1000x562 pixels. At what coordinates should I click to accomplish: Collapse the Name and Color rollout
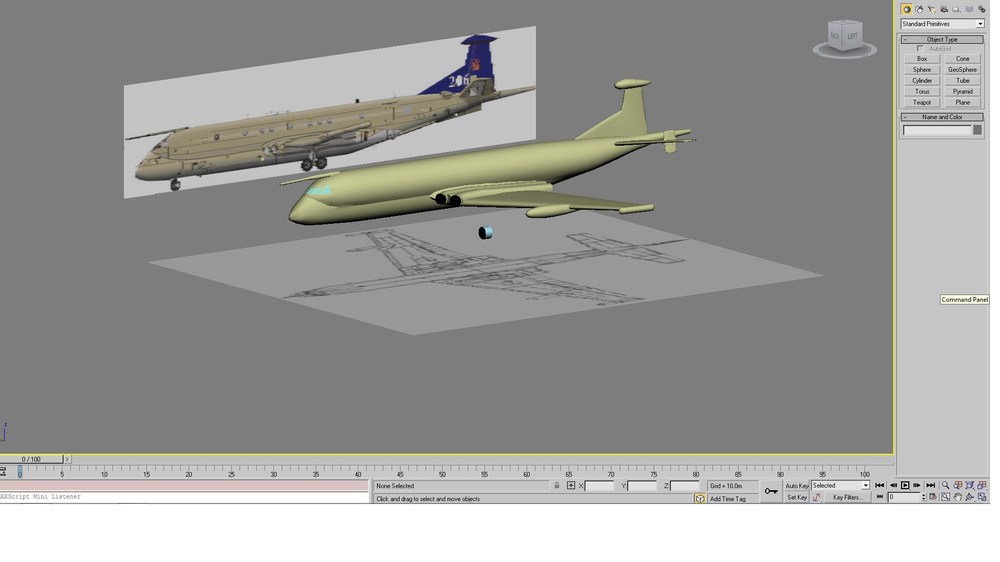942,117
